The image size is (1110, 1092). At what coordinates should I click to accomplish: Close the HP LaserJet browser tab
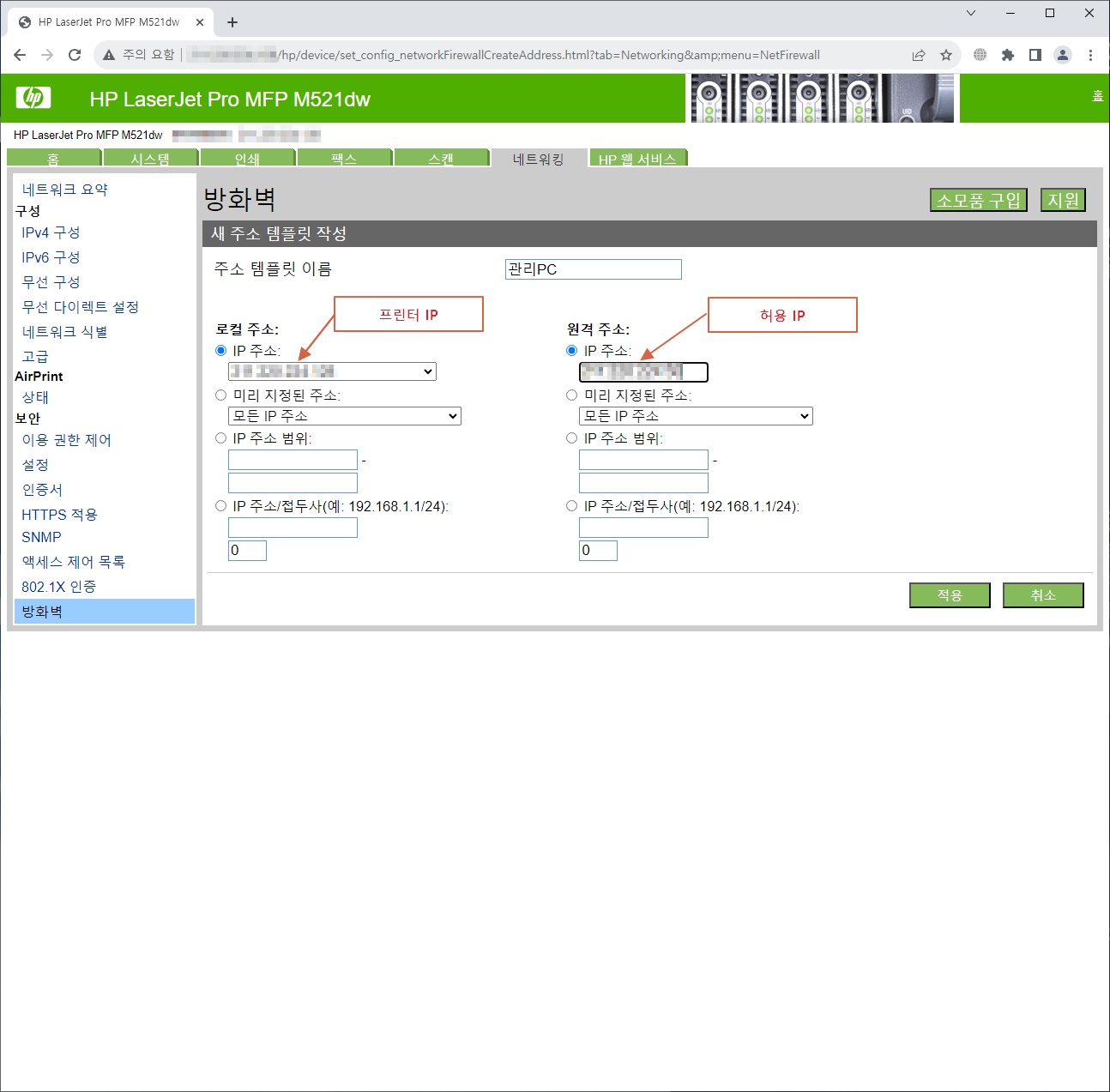tap(200, 22)
